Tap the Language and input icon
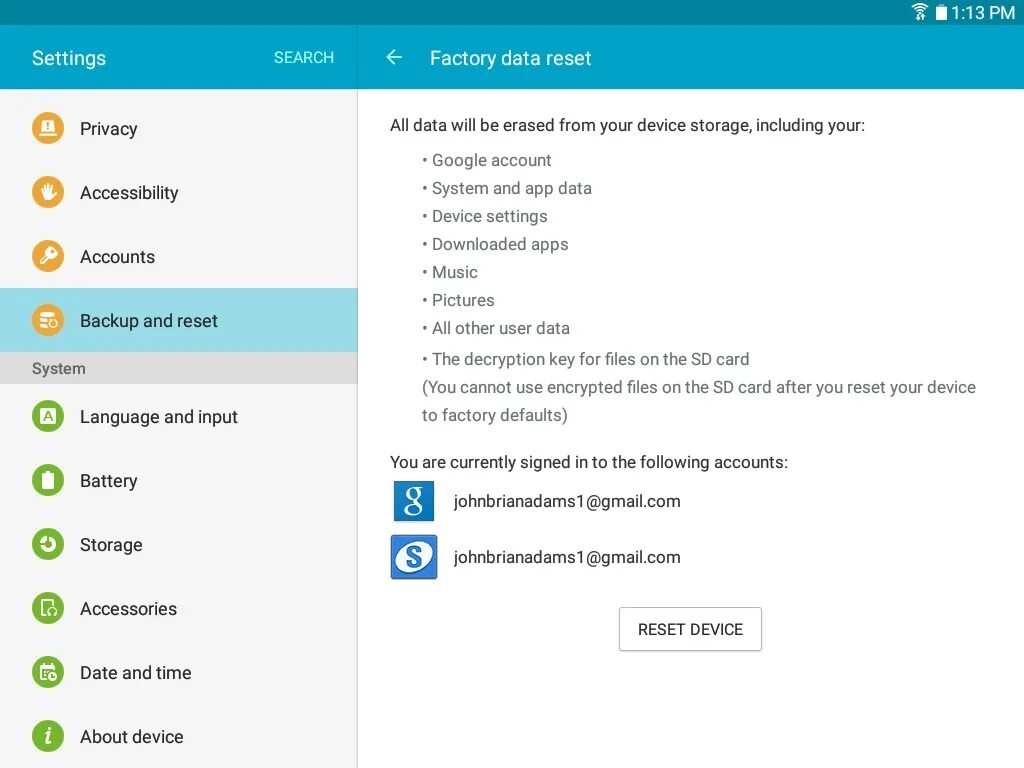1024x768 pixels. pos(48,416)
